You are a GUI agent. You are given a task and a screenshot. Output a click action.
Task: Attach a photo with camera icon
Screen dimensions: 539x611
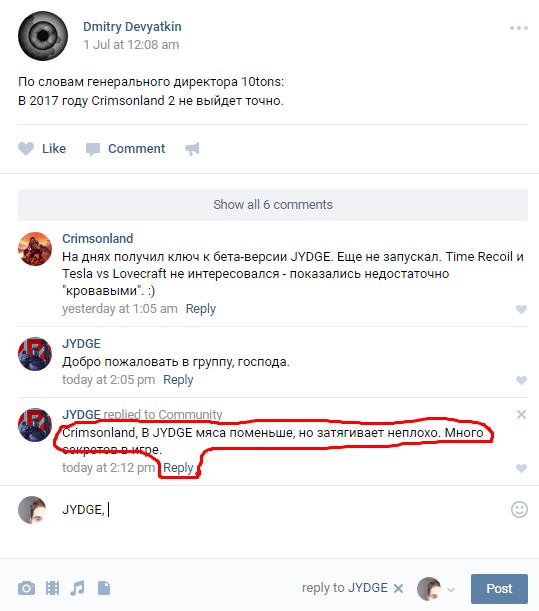(27, 588)
